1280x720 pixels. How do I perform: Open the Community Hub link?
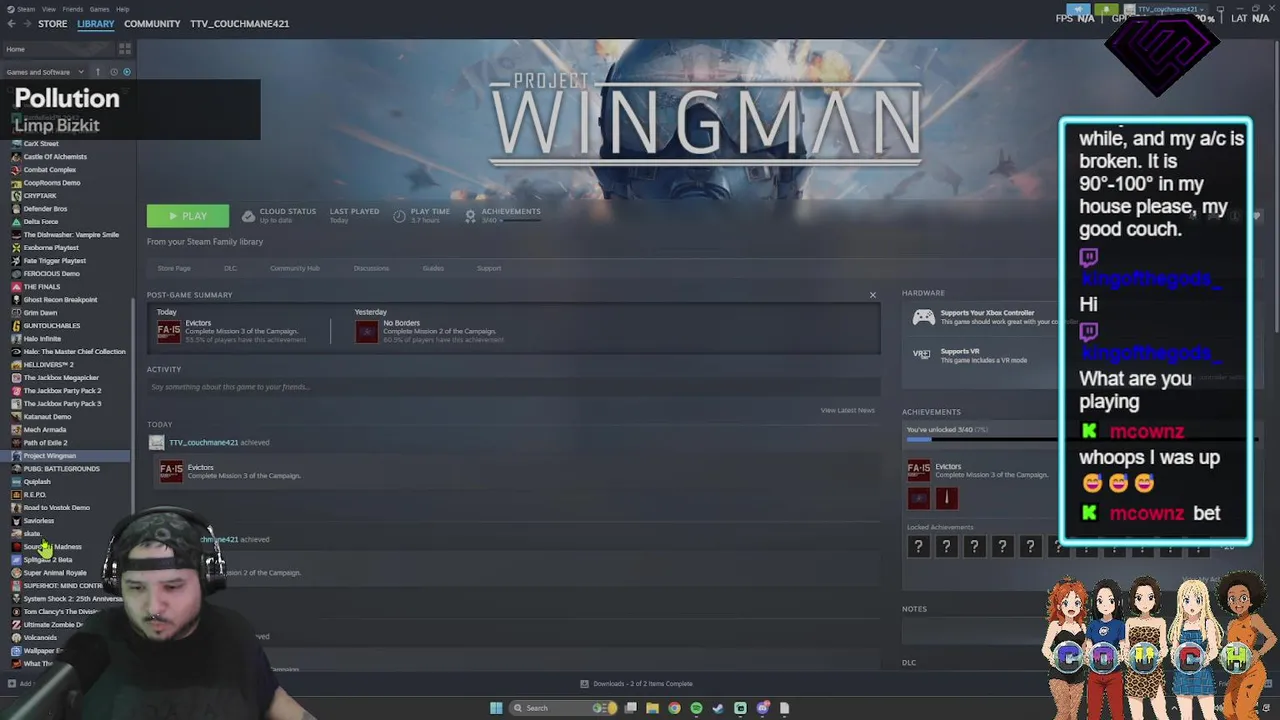294,268
